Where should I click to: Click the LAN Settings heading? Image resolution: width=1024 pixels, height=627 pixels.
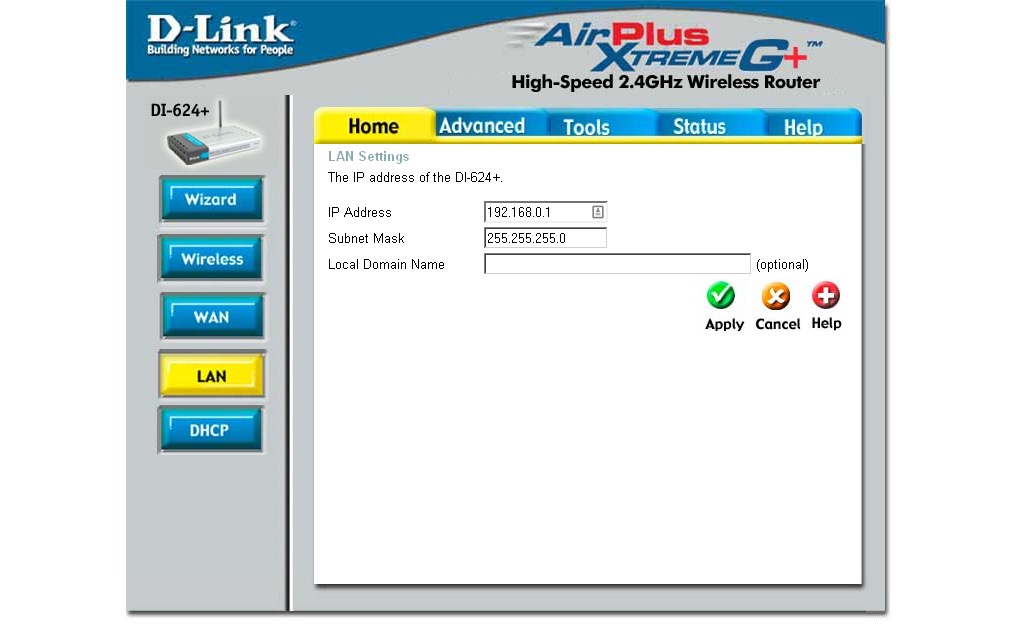pyautogui.click(x=368, y=156)
